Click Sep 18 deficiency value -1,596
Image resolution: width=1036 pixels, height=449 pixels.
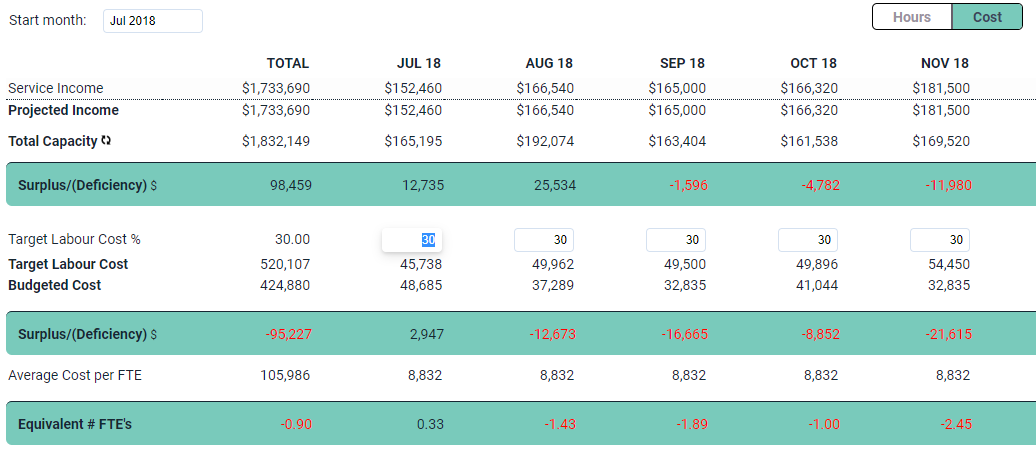pos(688,186)
